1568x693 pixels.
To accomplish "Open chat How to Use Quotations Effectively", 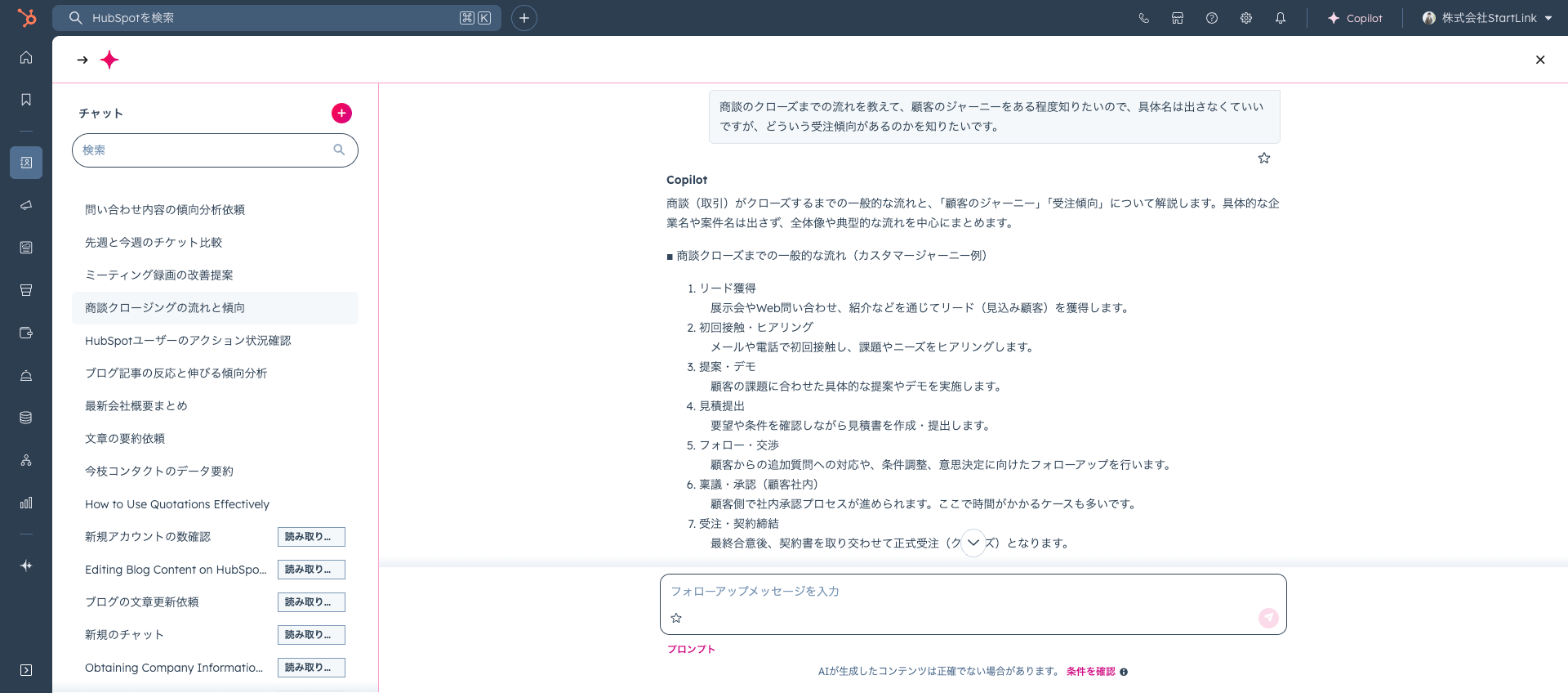I will 215,504.
